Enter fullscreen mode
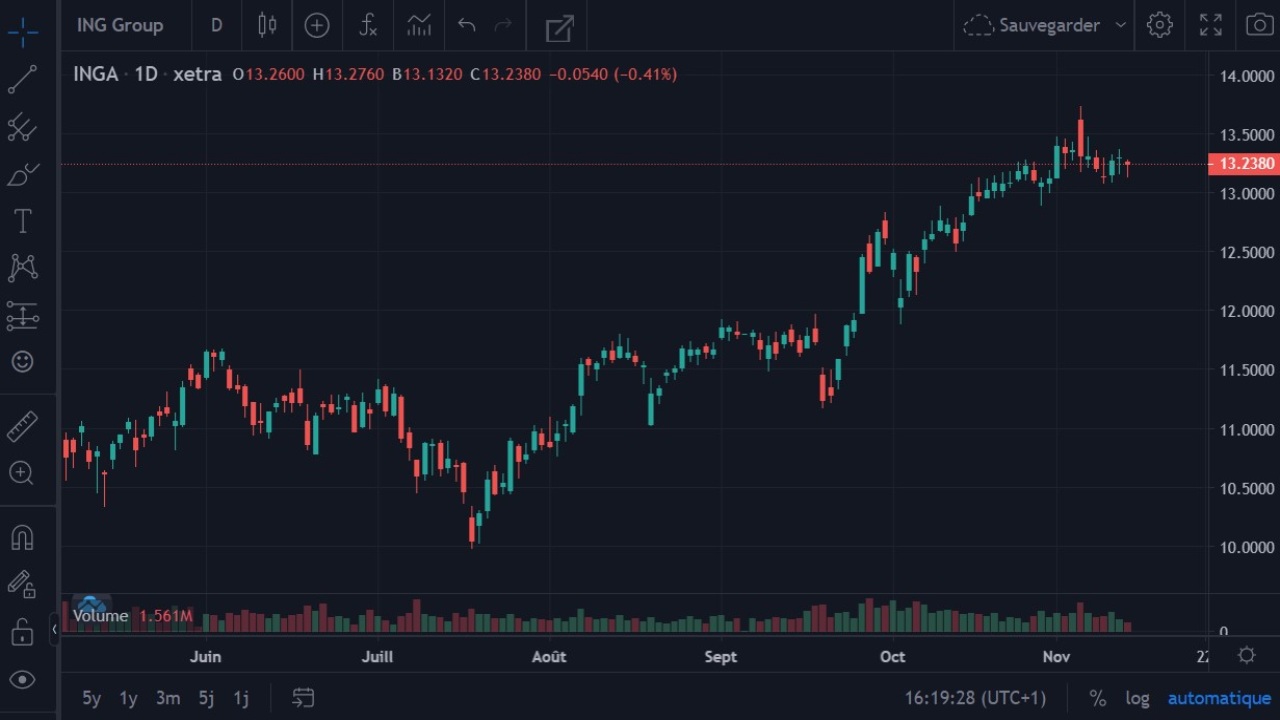Screen dimensions: 1280x720 [1210, 25]
